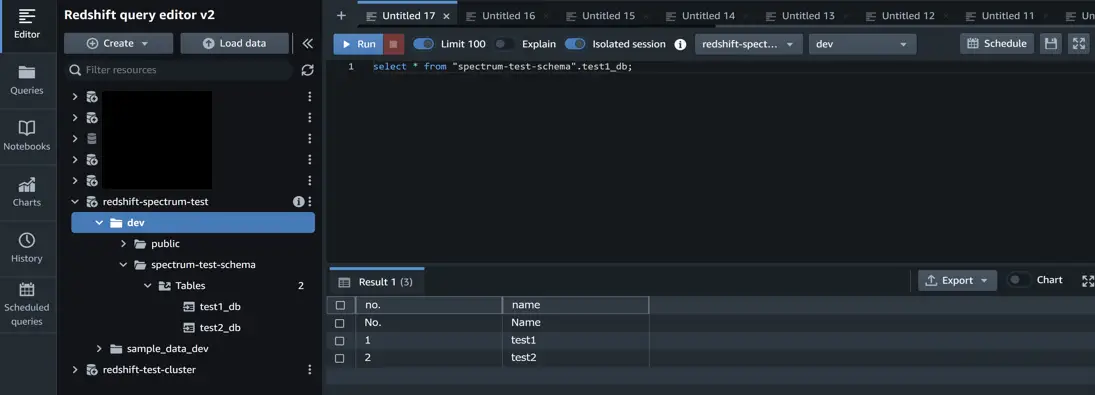Collapse the dev database node
This screenshot has width=1095, height=395.
click(x=99, y=223)
